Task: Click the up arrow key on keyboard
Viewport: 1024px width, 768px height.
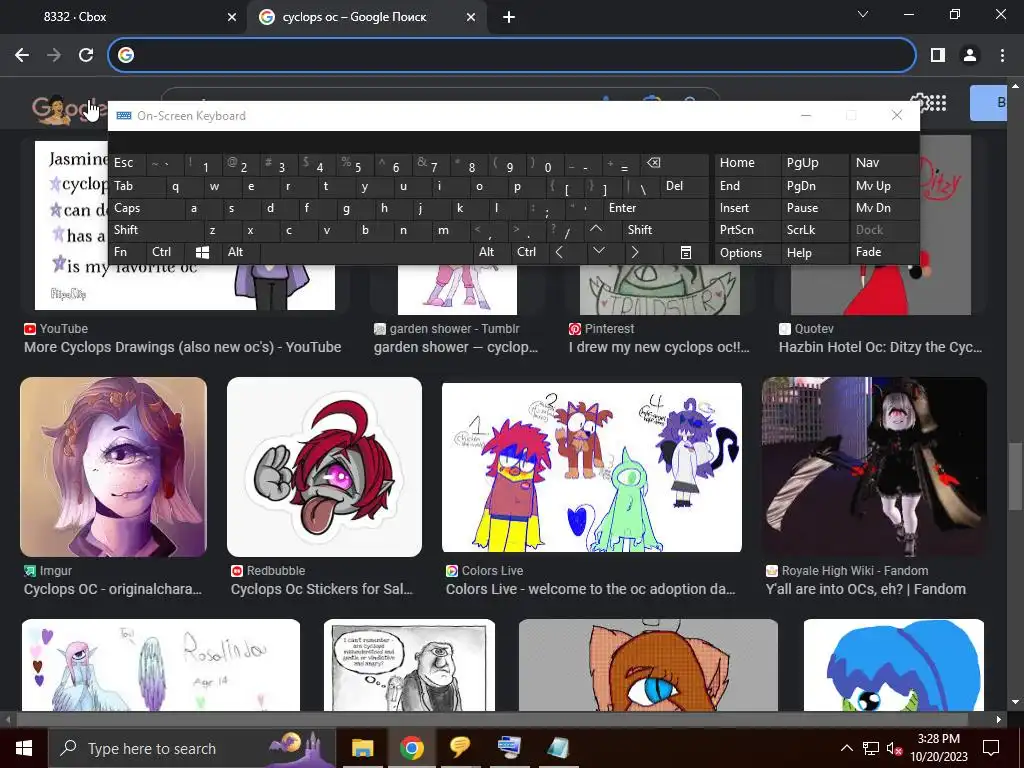Action: coord(596,229)
